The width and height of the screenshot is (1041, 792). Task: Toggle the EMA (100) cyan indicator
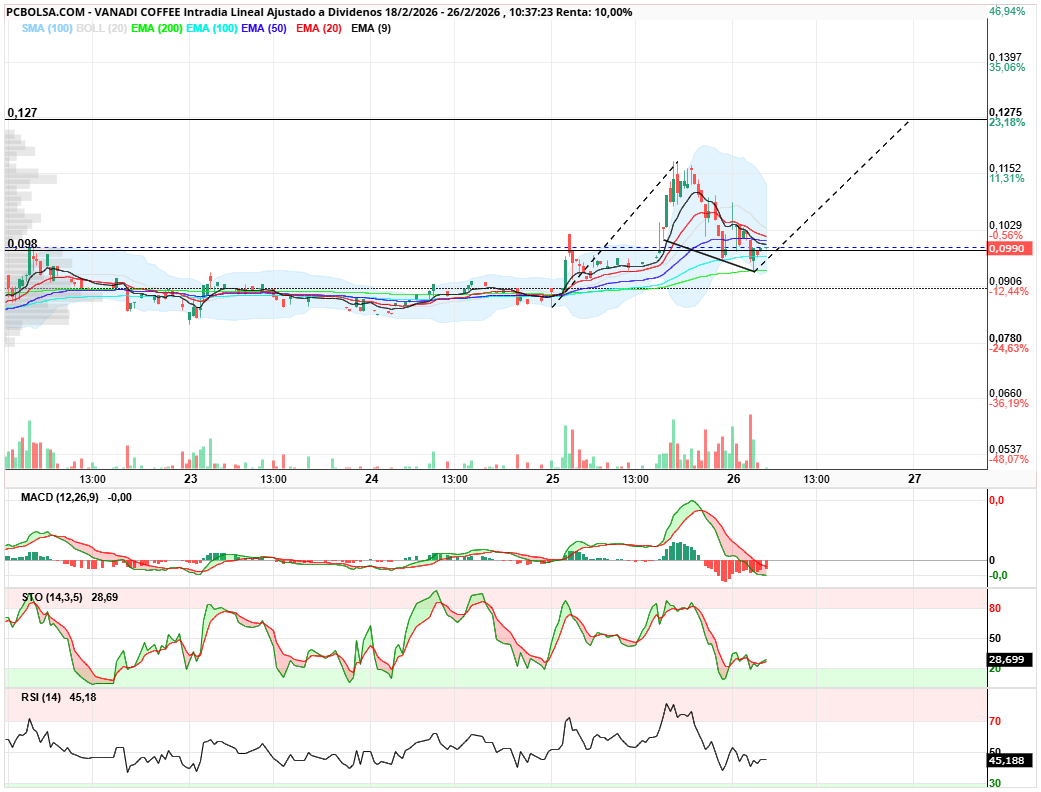(x=211, y=31)
